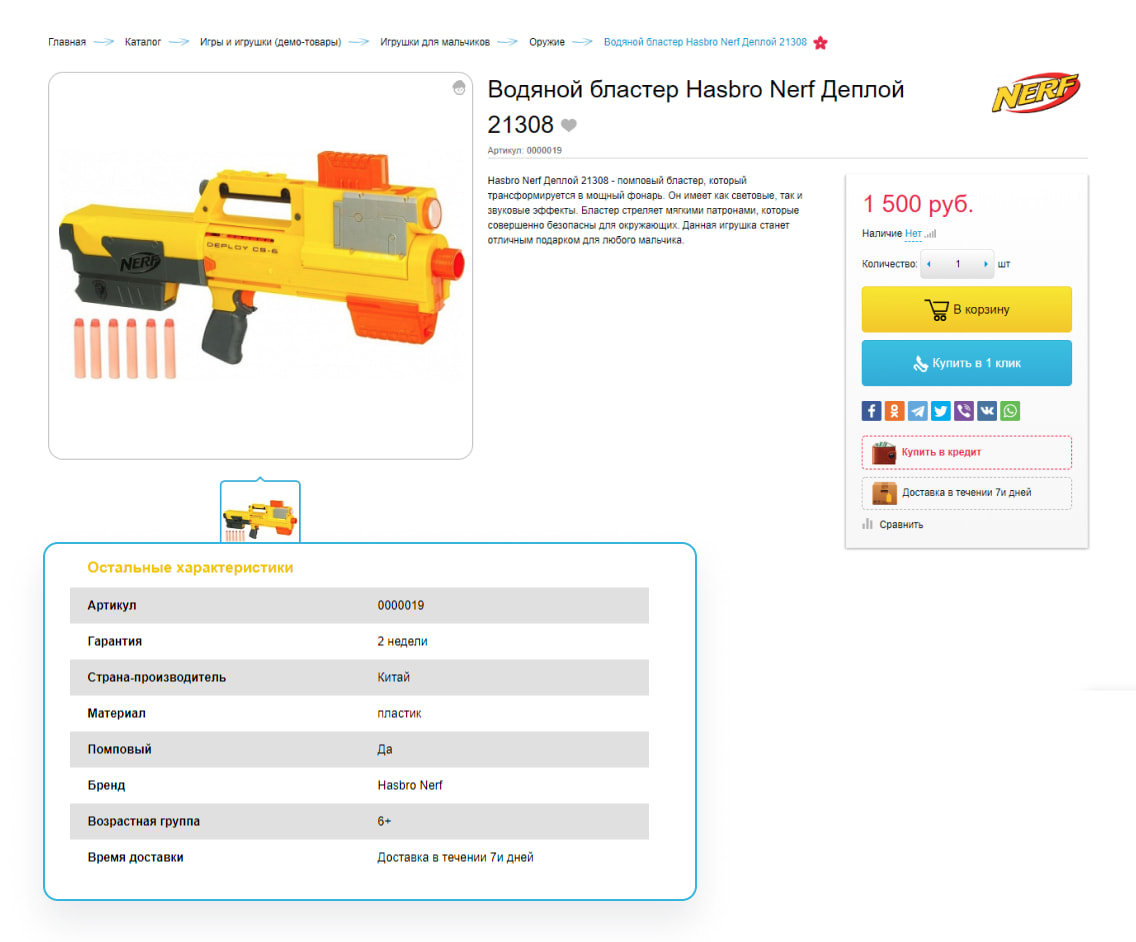
Task: Open the Nerf brand logo
Action: 1036,93
